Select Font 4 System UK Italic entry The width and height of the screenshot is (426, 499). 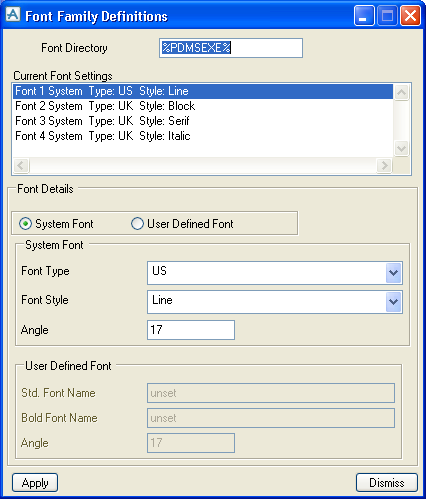[203, 136]
